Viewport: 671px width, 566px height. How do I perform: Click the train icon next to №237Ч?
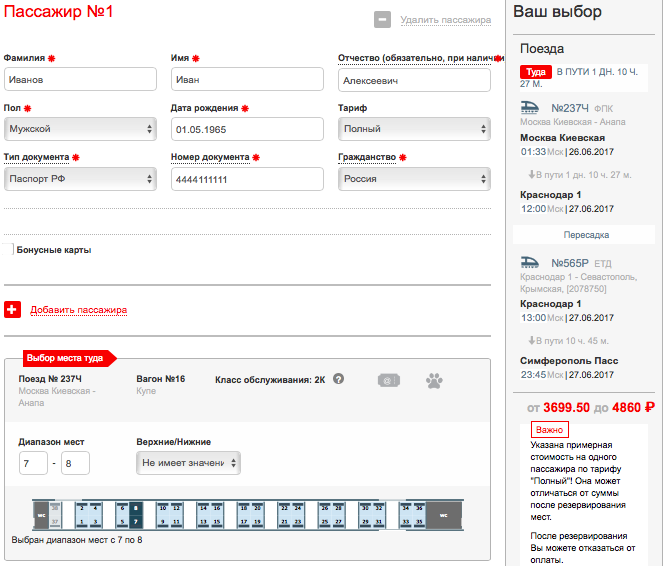click(529, 107)
